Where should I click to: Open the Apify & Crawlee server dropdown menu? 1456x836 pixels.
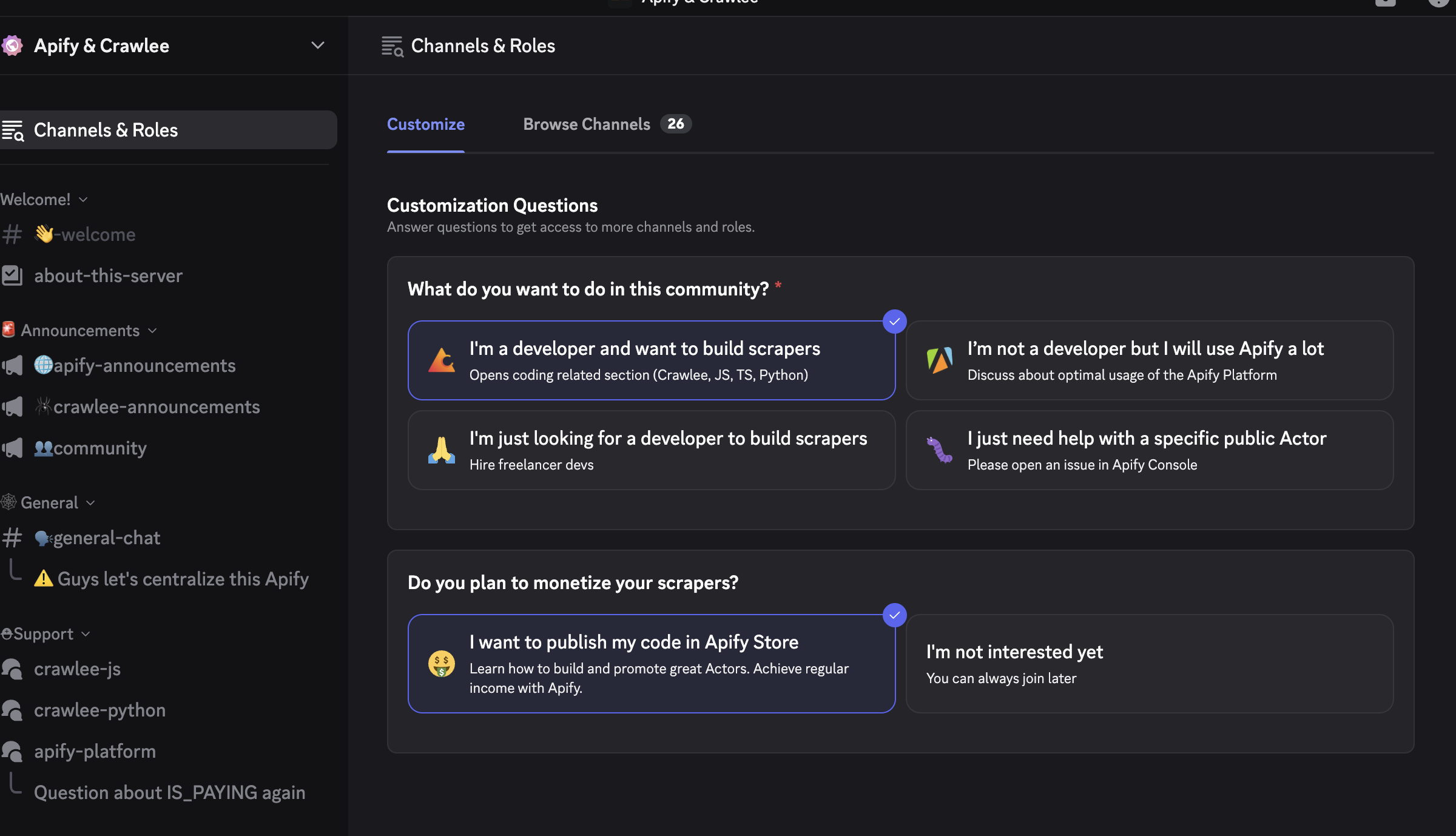317,46
